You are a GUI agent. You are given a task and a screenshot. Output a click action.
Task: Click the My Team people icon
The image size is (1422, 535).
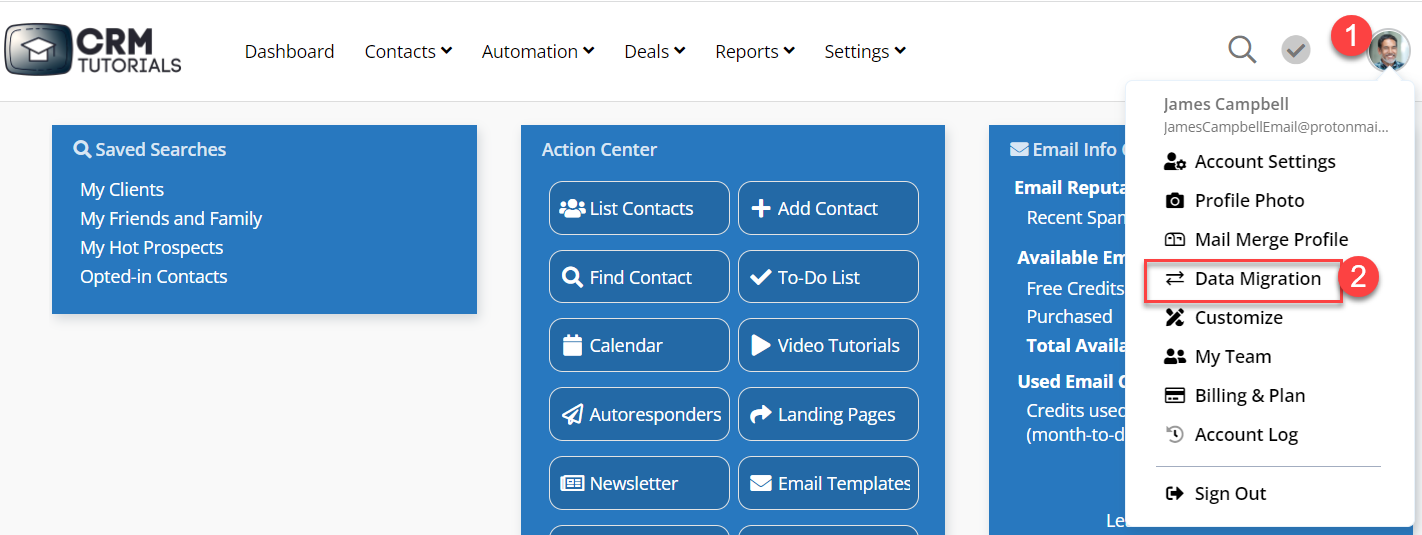[x=1175, y=357]
